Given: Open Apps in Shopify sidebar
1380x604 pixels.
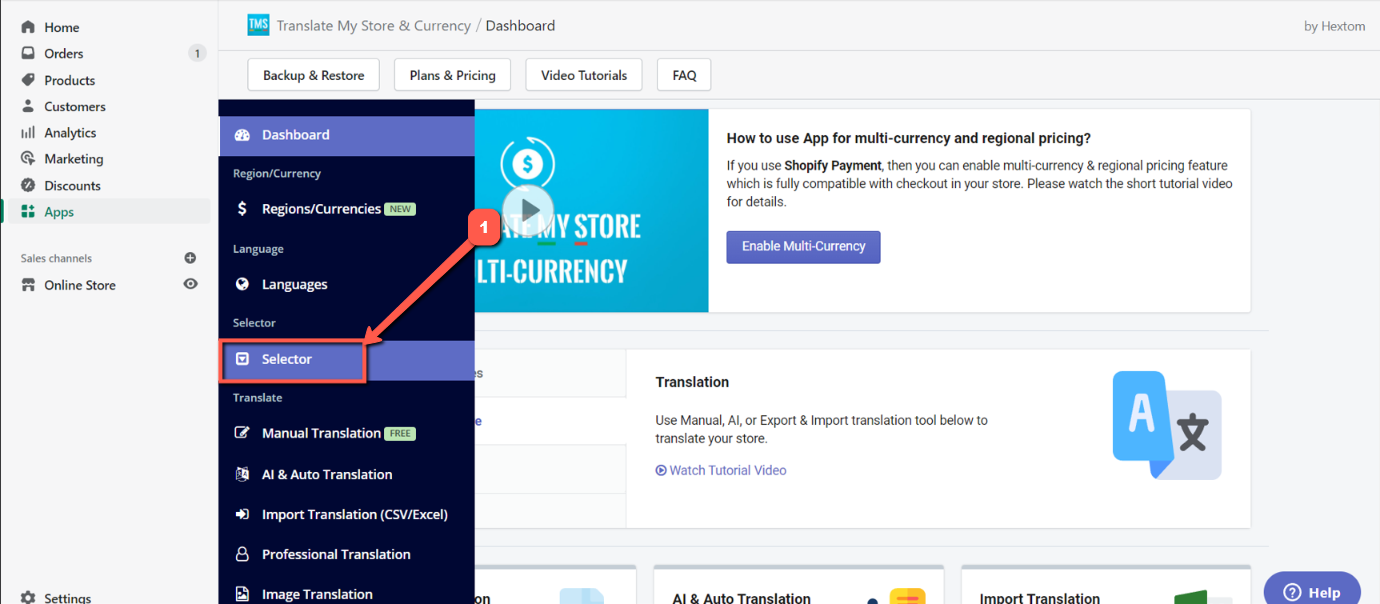Looking at the screenshot, I should pos(59,211).
